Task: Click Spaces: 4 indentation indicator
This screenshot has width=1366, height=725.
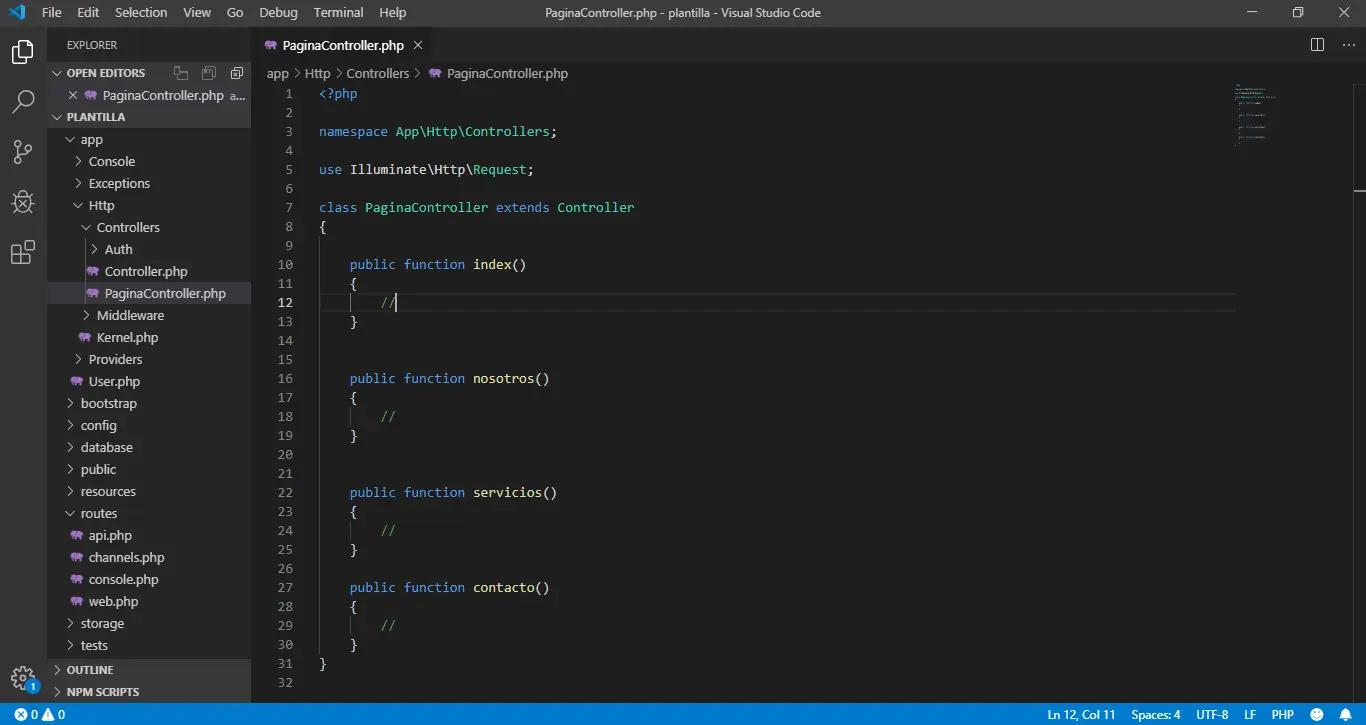Action: pyautogui.click(x=1155, y=714)
